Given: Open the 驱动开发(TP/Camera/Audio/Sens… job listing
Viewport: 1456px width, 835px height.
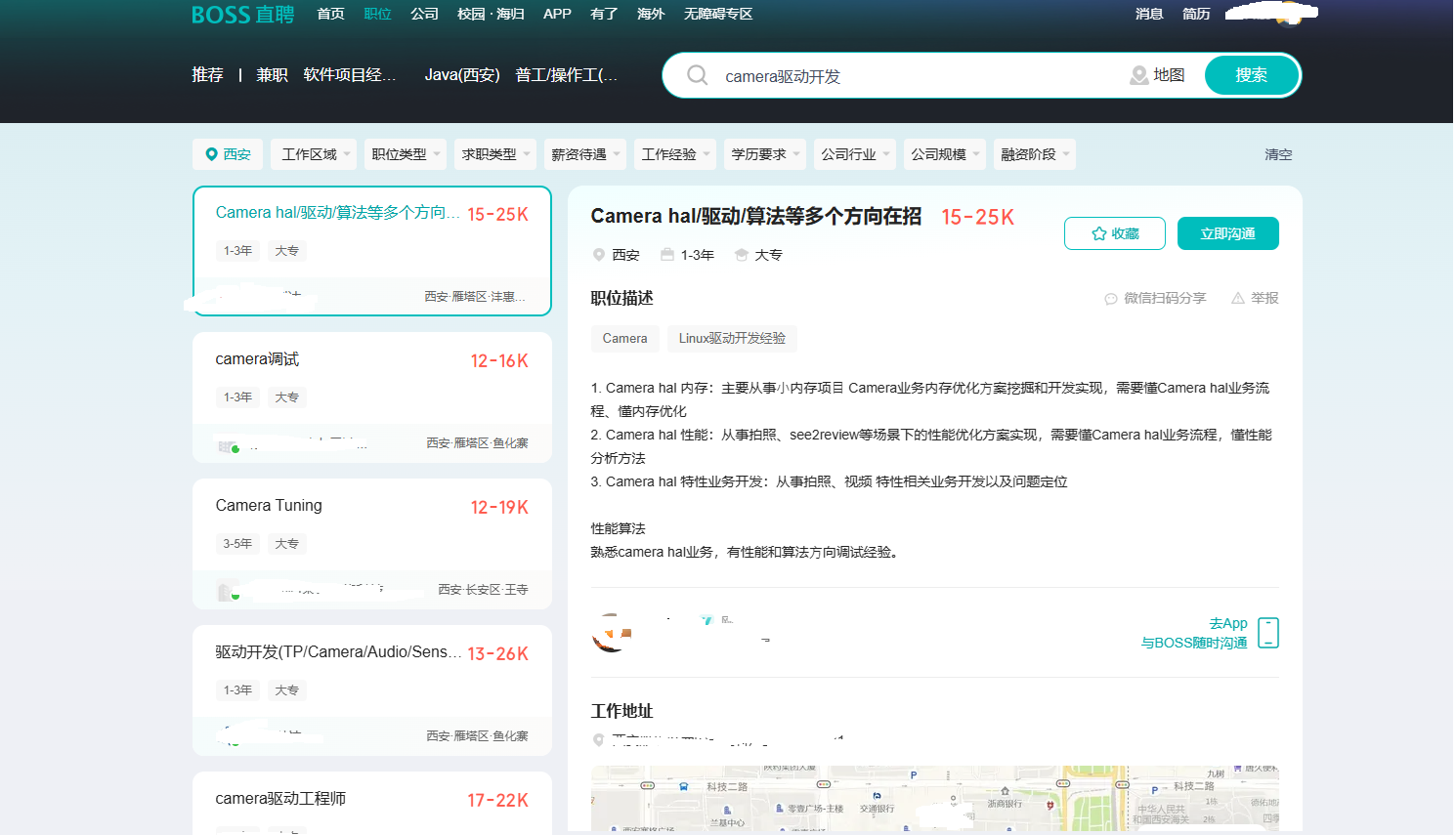Looking at the screenshot, I should [x=372, y=690].
